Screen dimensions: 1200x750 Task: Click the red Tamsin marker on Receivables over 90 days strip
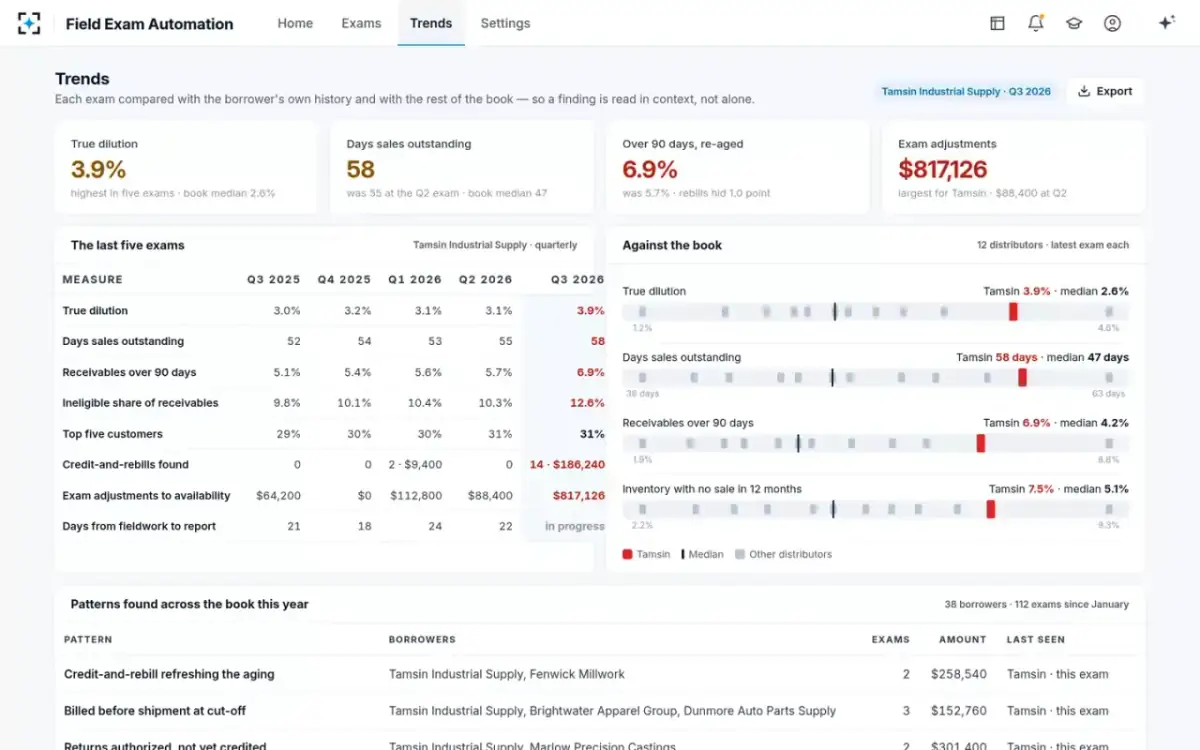click(x=981, y=443)
